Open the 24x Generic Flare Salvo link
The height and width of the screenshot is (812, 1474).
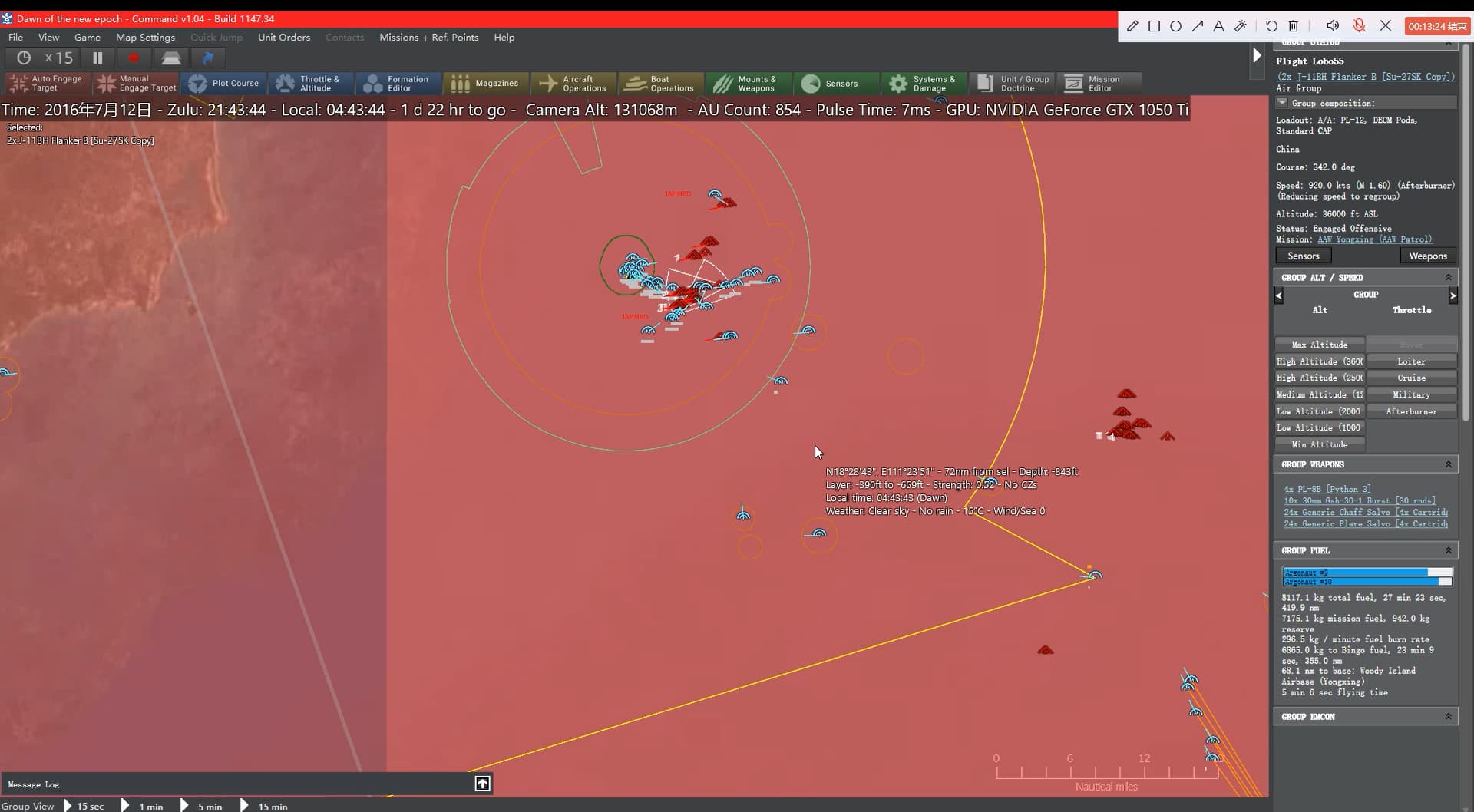tap(1366, 523)
